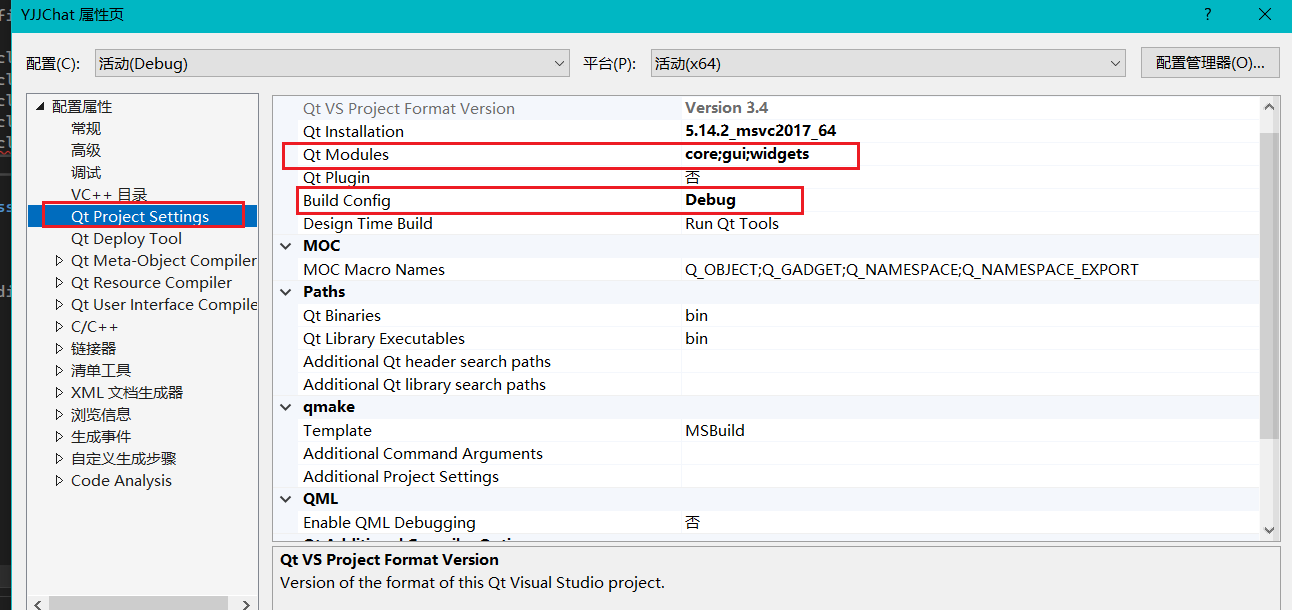Click the empty Additional Qt header search paths value
This screenshot has height=610, width=1292.
(970, 361)
